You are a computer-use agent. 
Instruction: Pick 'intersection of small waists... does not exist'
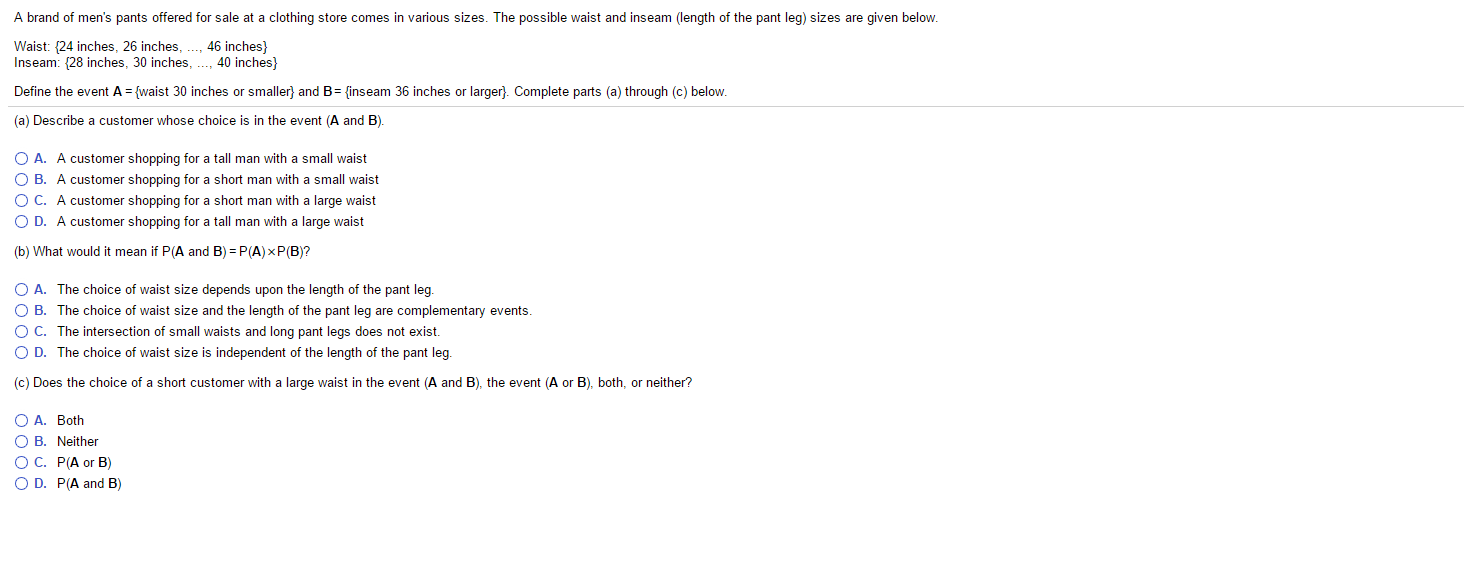coord(21,332)
